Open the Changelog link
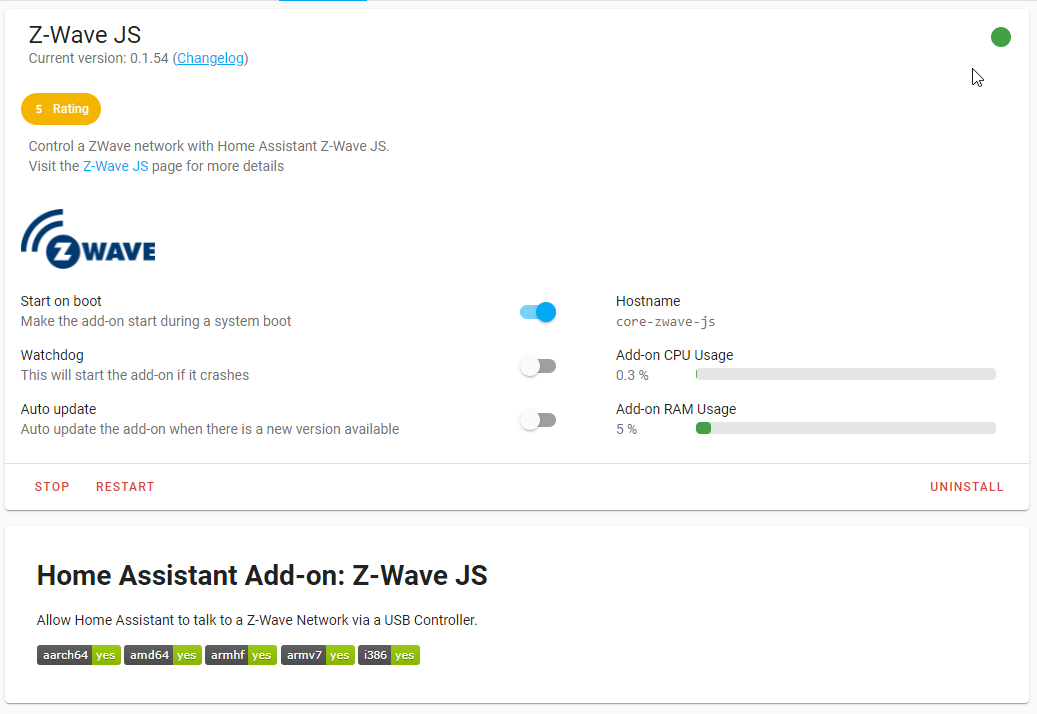 point(210,58)
